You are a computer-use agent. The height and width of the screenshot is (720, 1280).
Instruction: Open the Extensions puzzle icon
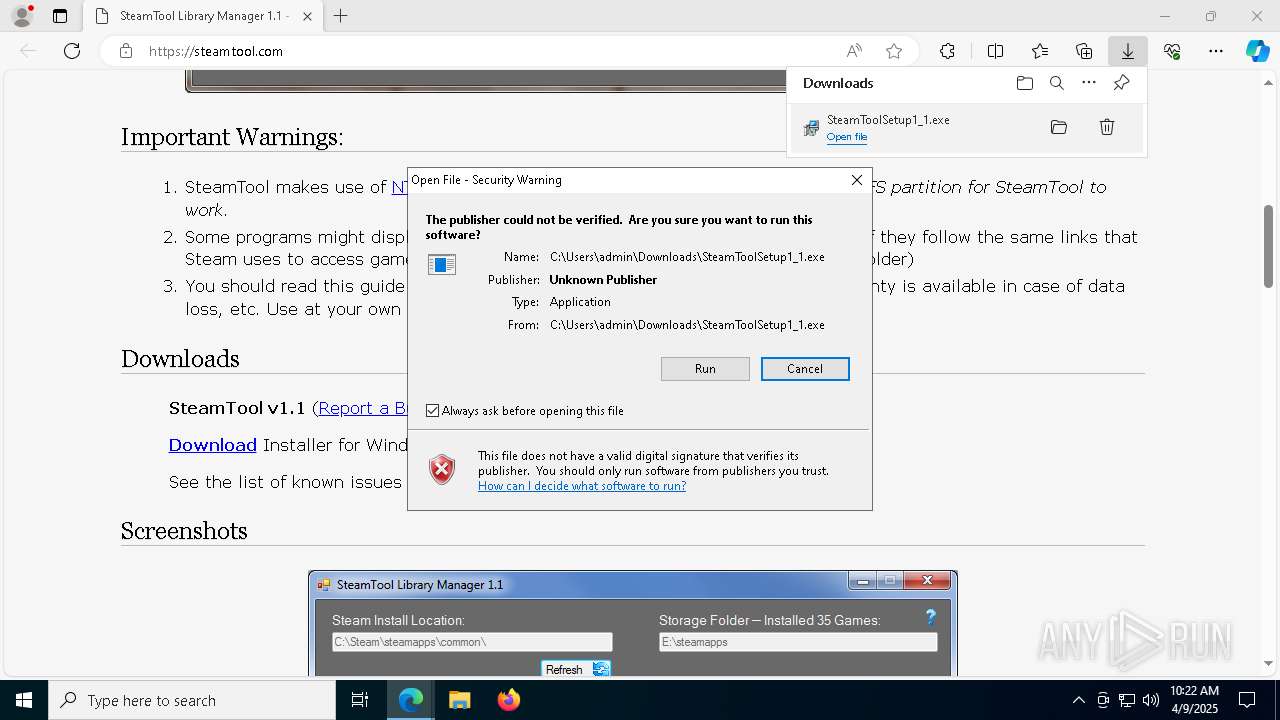947,51
